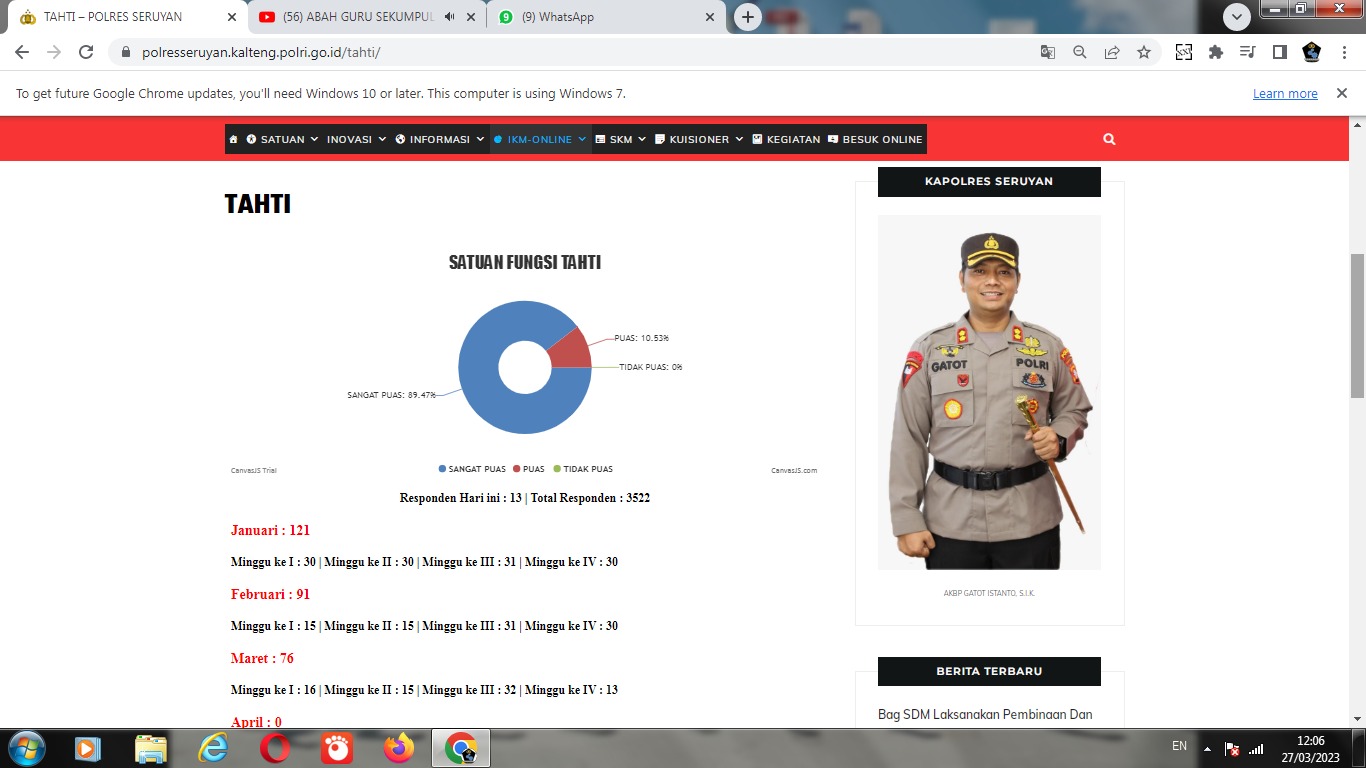This screenshot has width=1366, height=768.
Task: Toggle TIDAK PUAS series in chart legend
Action: (x=582, y=469)
